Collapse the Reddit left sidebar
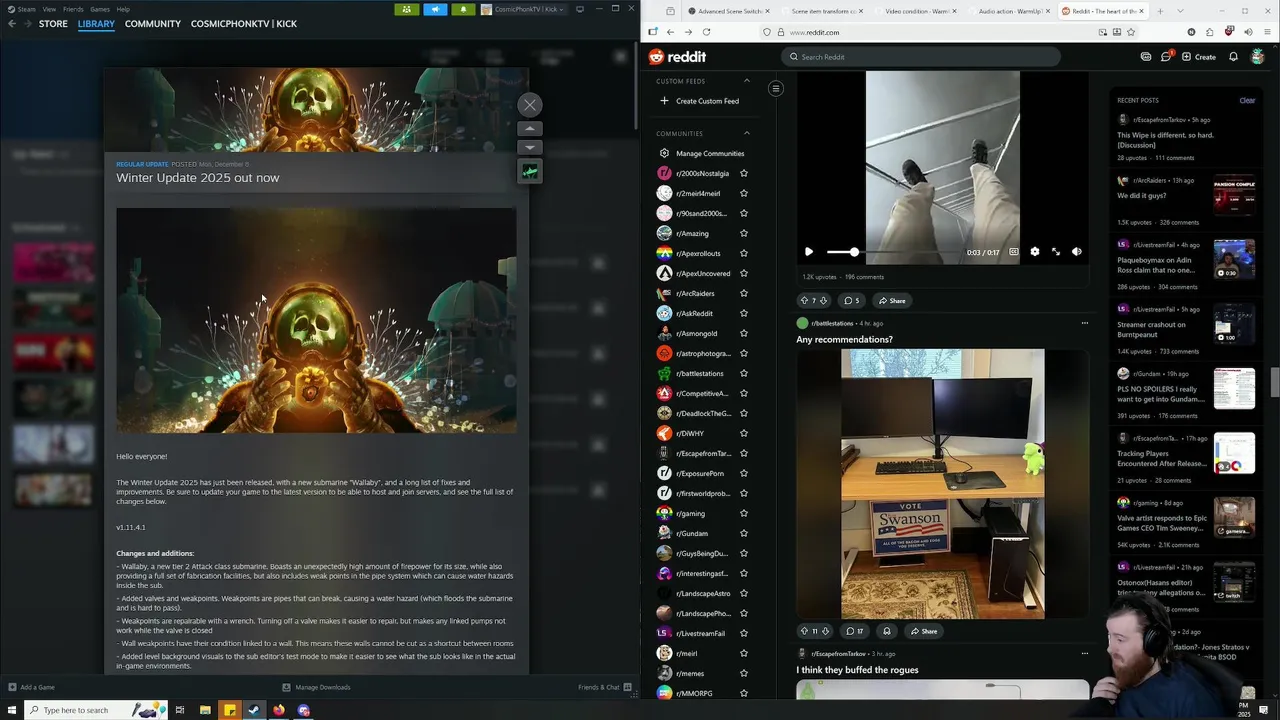Image resolution: width=1280 pixels, height=720 pixels. 775,89
